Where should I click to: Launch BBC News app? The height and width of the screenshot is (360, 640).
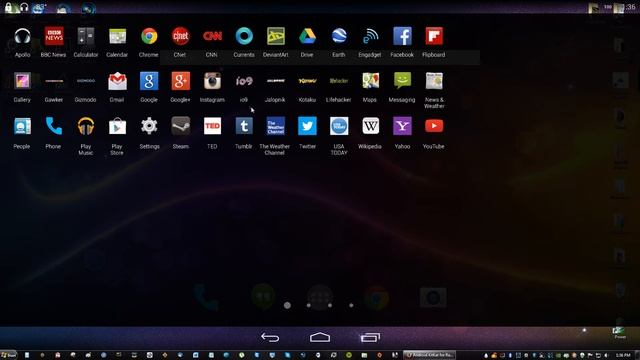[x=54, y=36]
